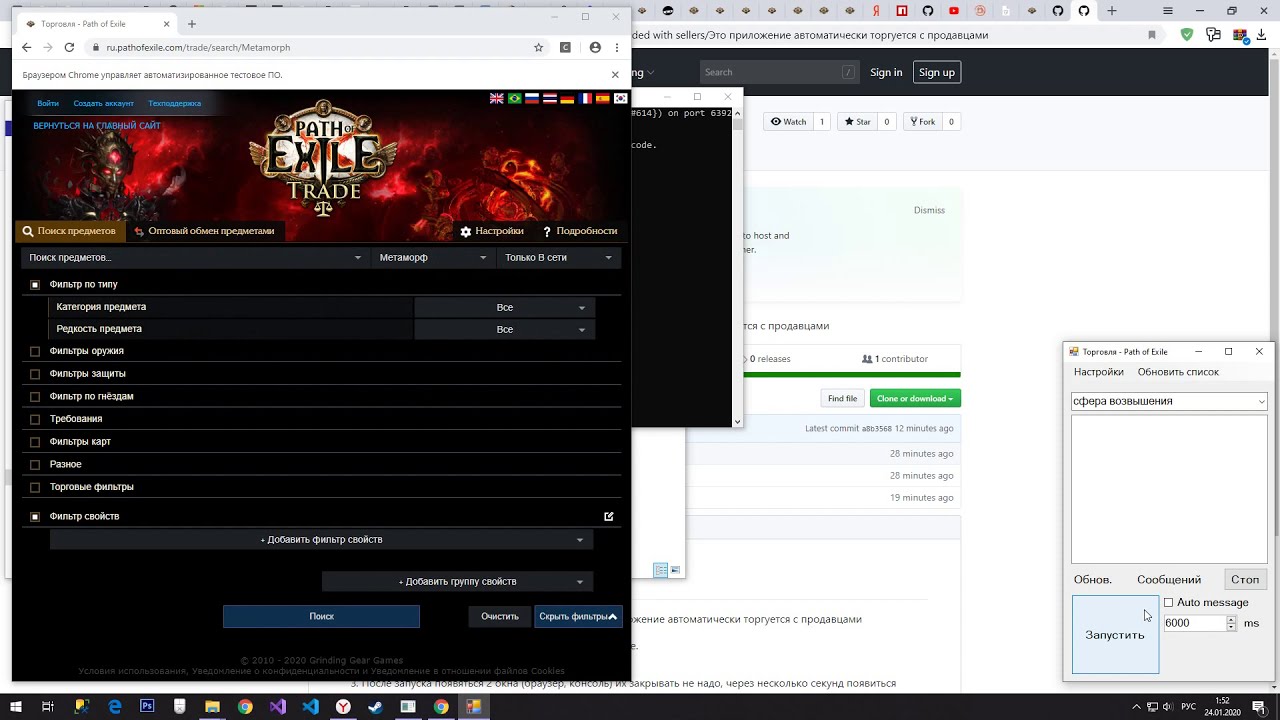The width and height of the screenshot is (1280, 720).
Task: Dismiss the automated test software infobar
Action: 615,74
